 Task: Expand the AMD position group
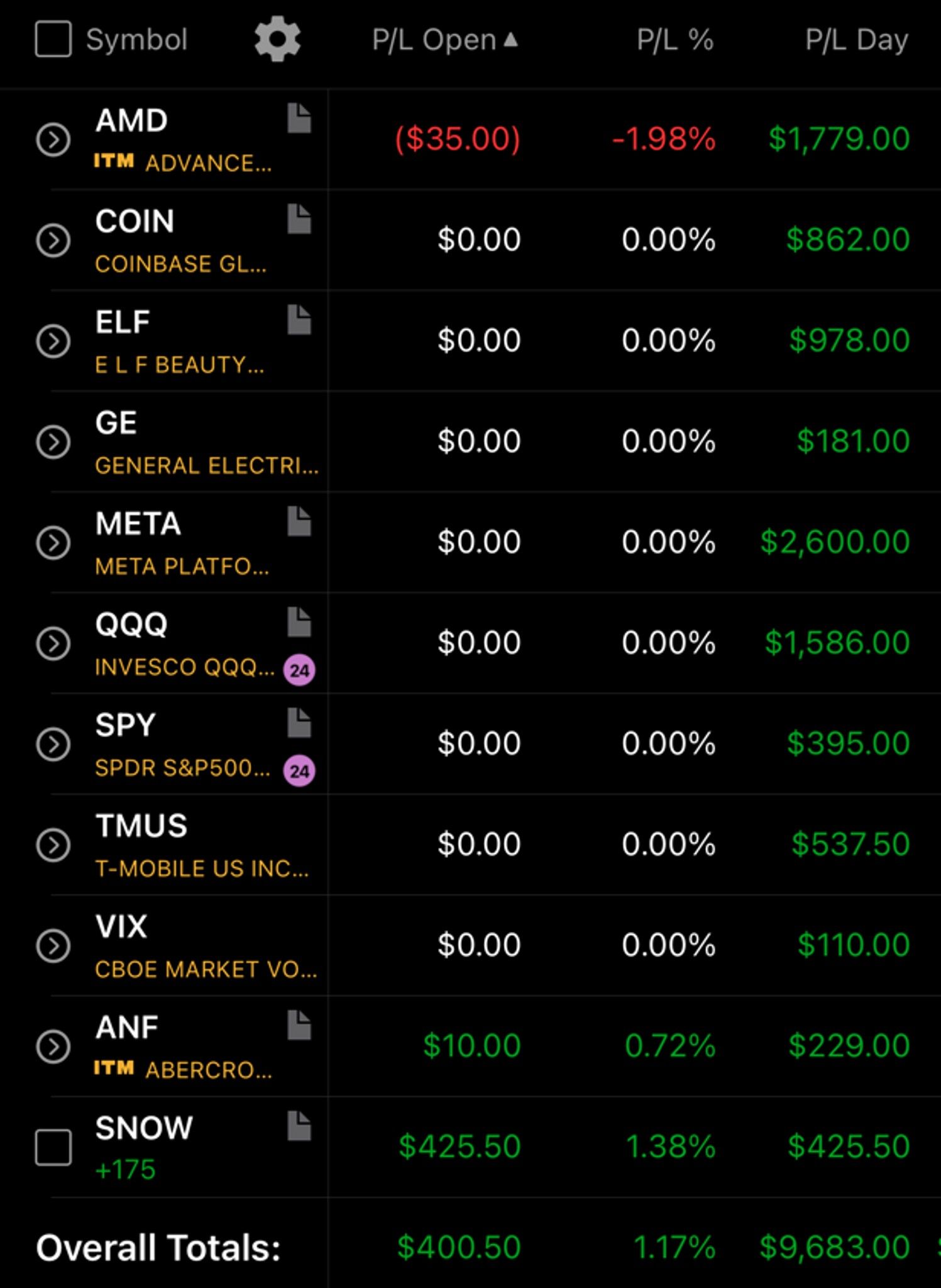click(x=53, y=140)
